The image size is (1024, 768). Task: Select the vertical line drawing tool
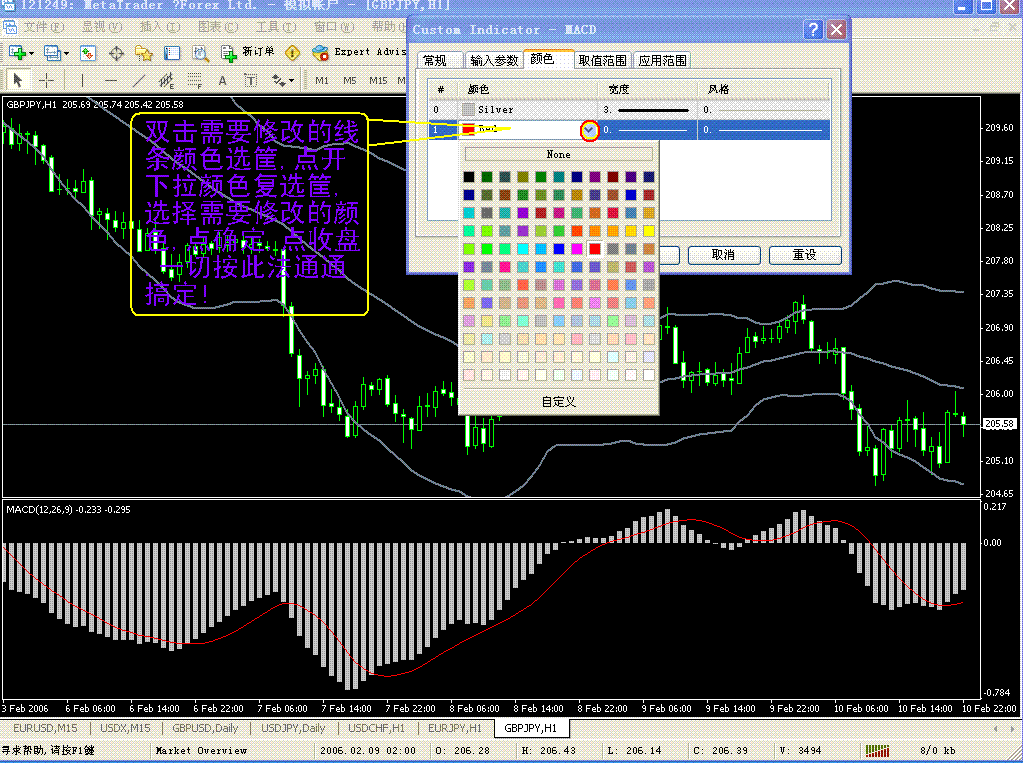pyautogui.click(x=82, y=80)
